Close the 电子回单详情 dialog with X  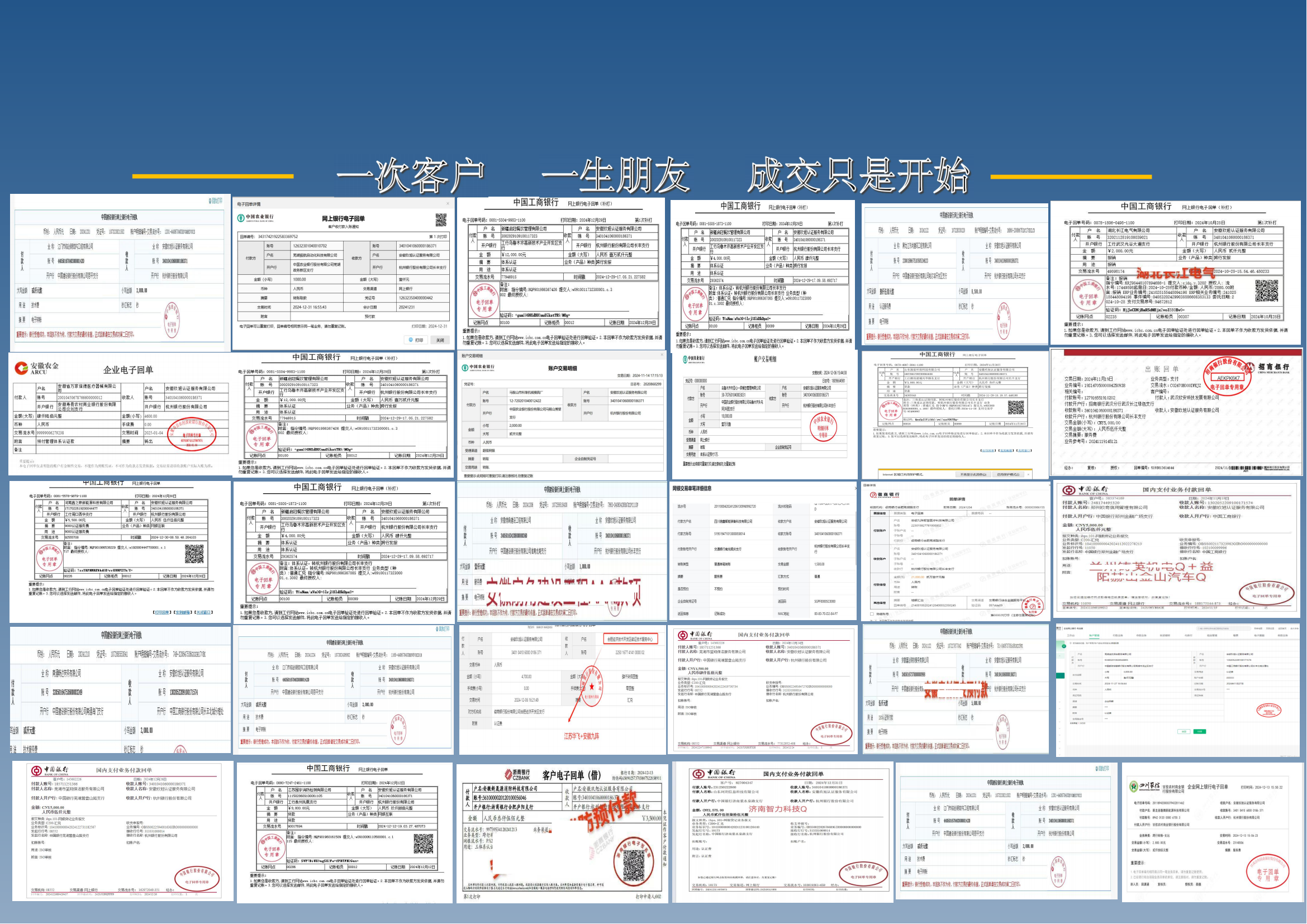(448, 204)
